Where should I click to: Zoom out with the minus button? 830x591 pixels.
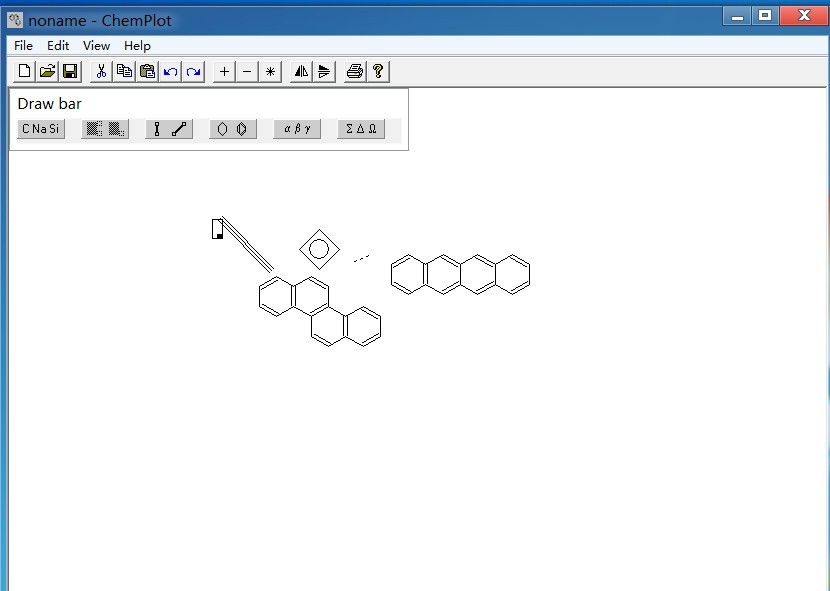[247, 71]
